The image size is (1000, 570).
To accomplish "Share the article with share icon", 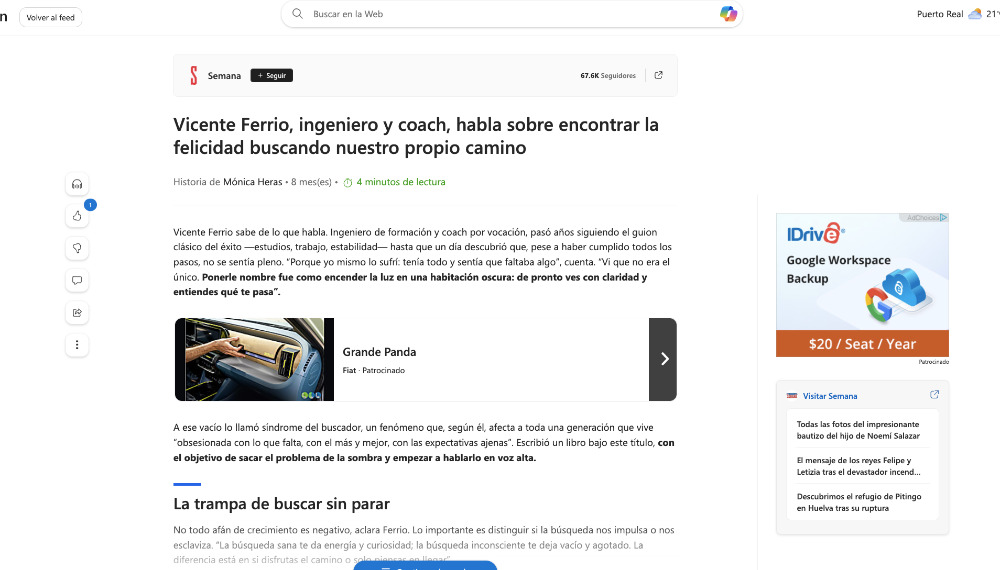I will click(77, 312).
